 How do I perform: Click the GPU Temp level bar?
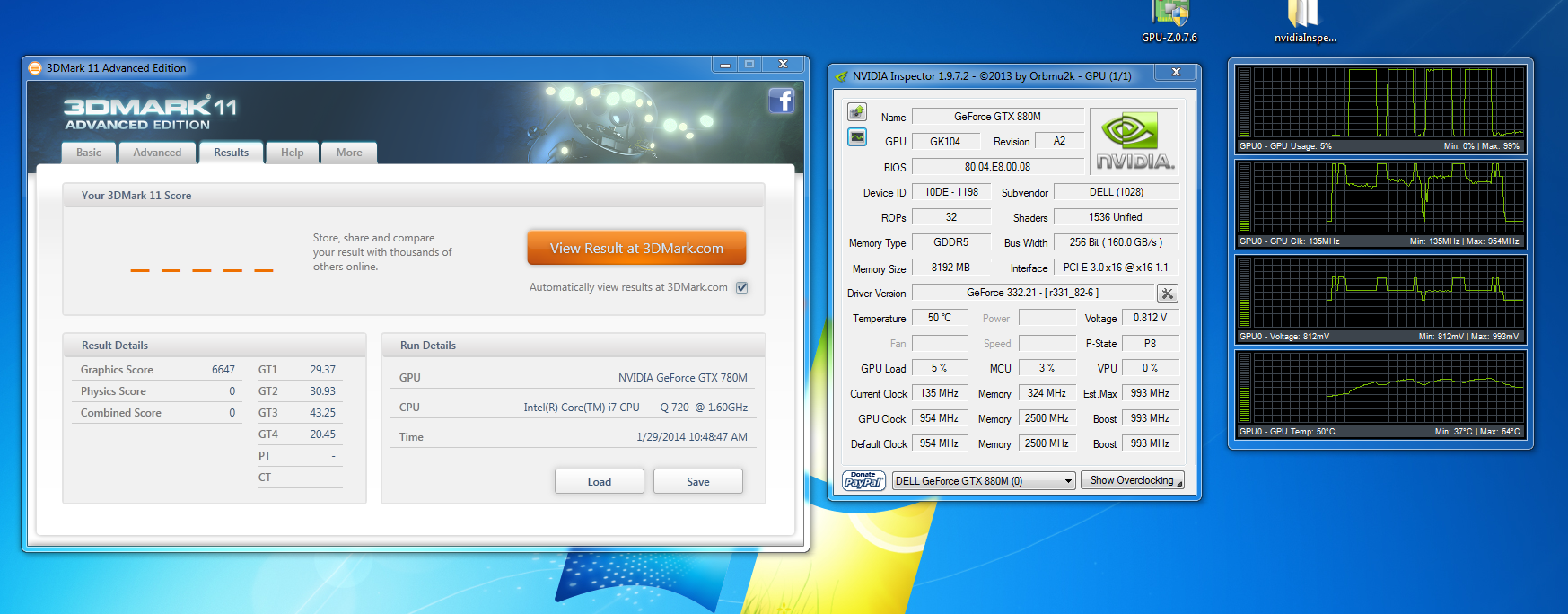(x=1244, y=388)
